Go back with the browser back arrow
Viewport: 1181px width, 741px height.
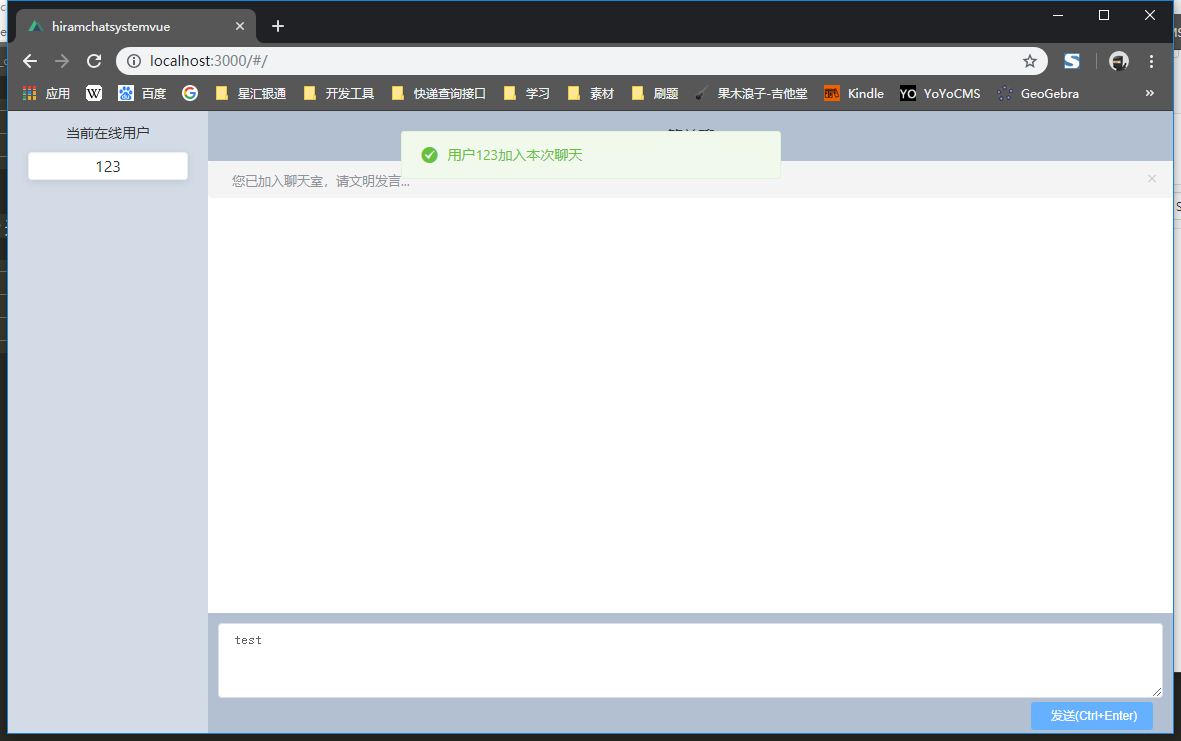tap(29, 61)
